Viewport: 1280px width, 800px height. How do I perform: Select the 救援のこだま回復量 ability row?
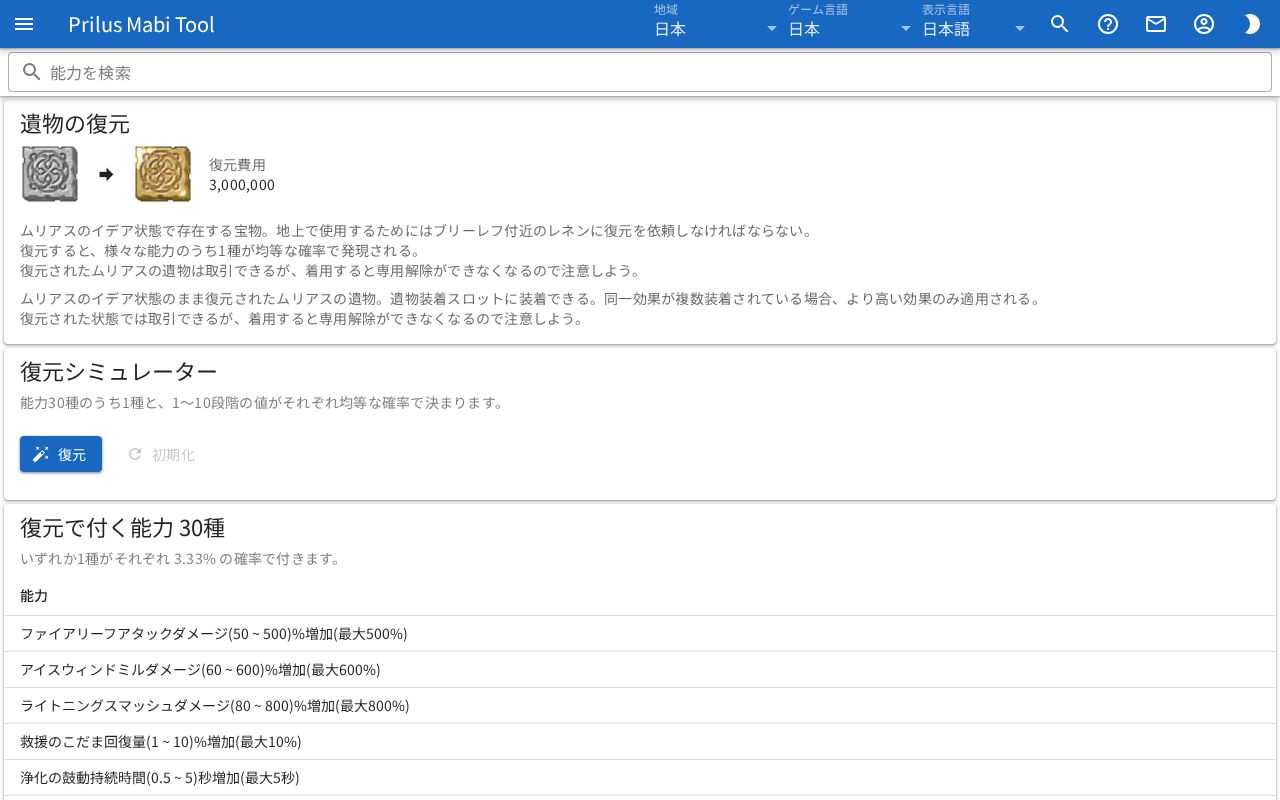click(640, 742)
